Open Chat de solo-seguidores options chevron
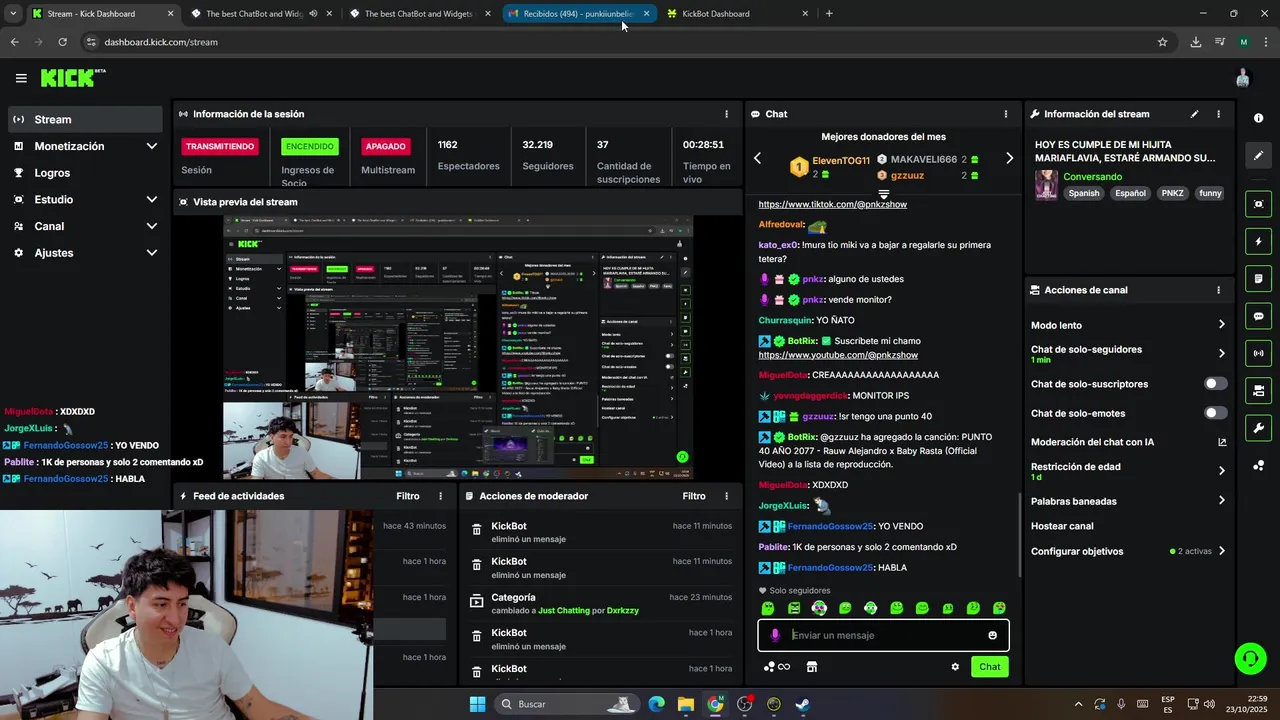The width and height of the screenshot is (1280, 720). [x=1221, y=353]
